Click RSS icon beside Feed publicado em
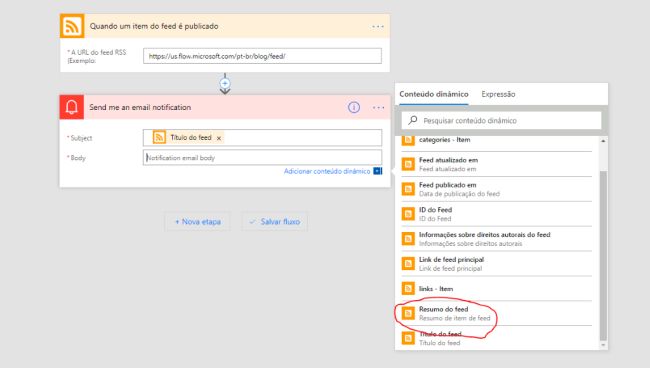 coord(408,189)
